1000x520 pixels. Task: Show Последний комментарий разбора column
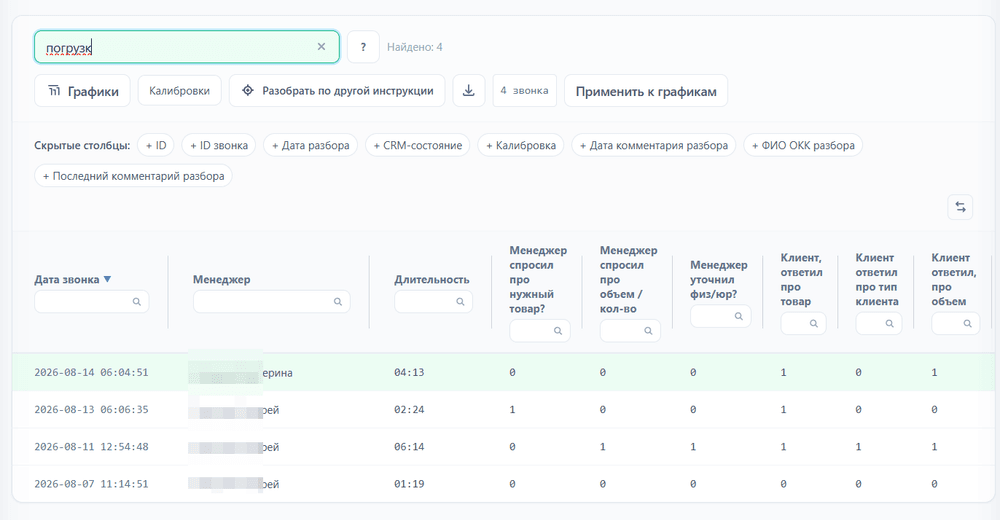tap(133, 176)
